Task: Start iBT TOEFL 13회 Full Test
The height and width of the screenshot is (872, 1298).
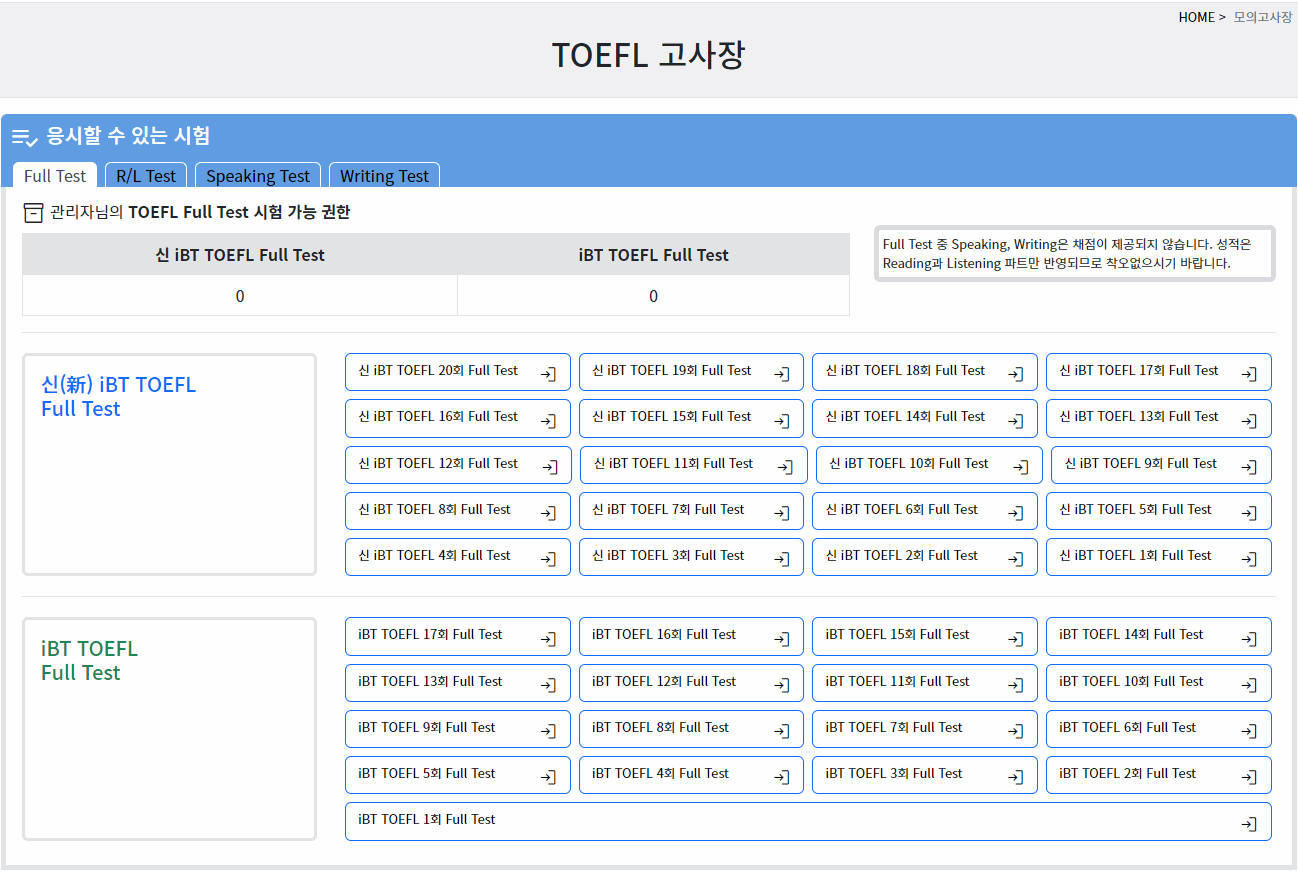Action: [458, 683]
